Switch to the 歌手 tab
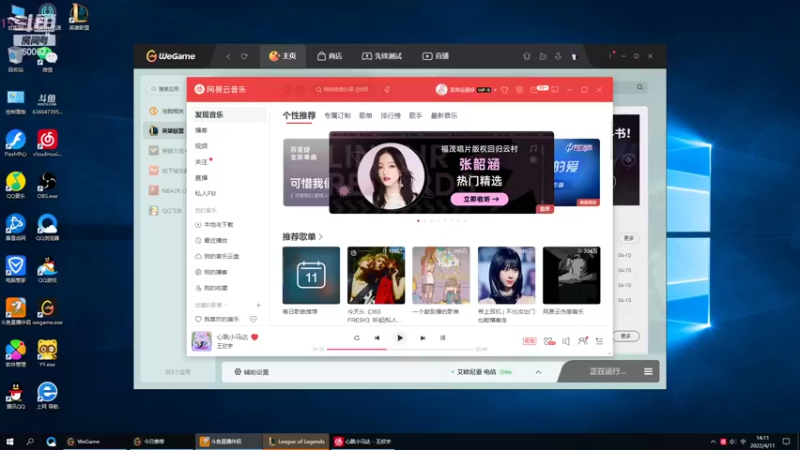 [x=416, y=116]
